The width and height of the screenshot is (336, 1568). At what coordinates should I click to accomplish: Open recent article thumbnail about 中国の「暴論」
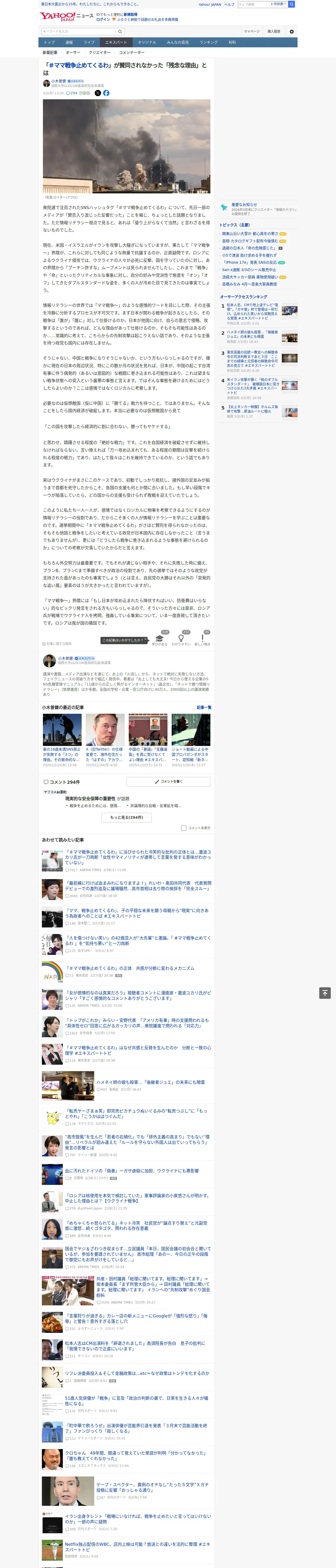click(x=148, y=730)
